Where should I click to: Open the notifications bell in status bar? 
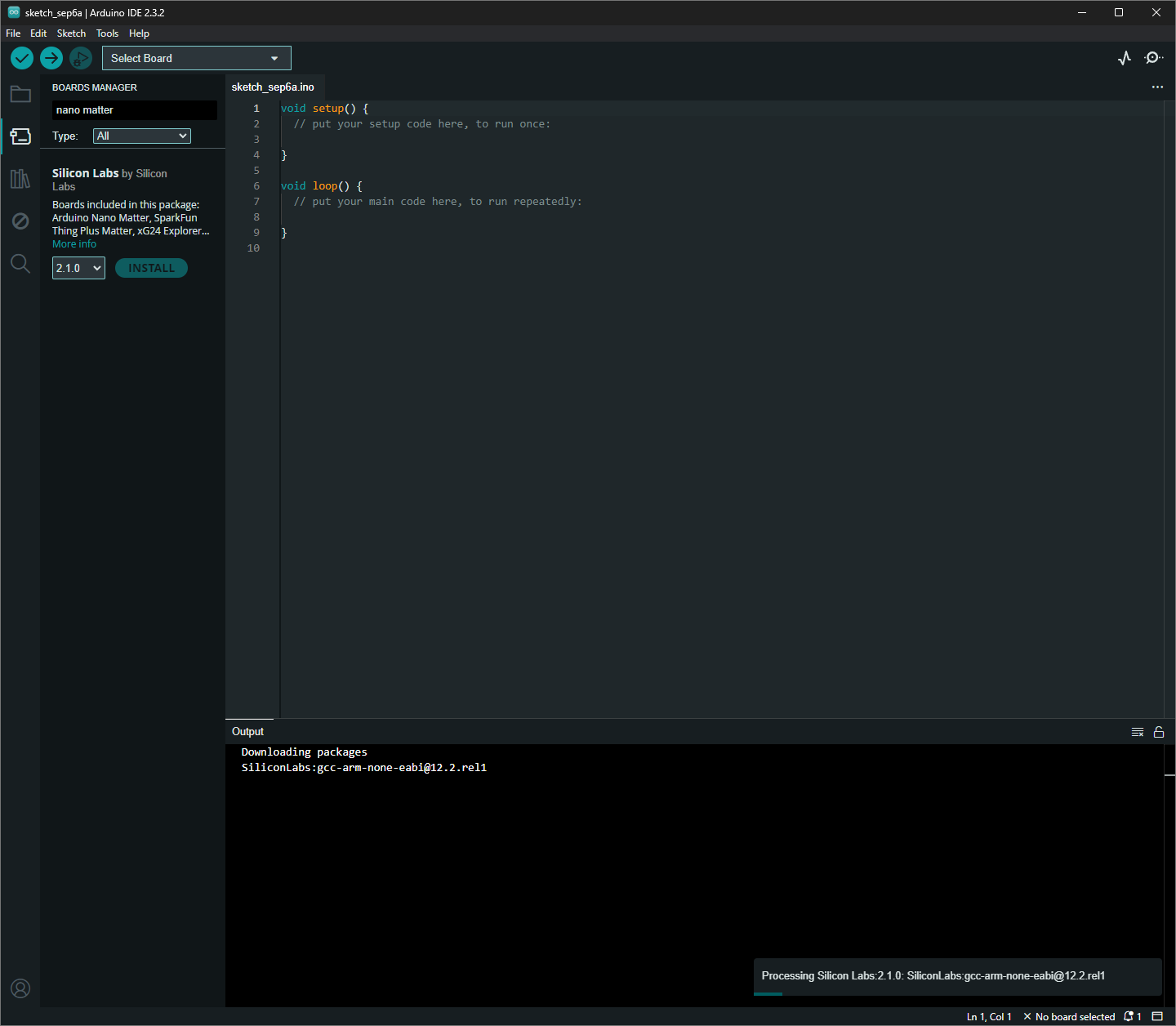1133,1016
